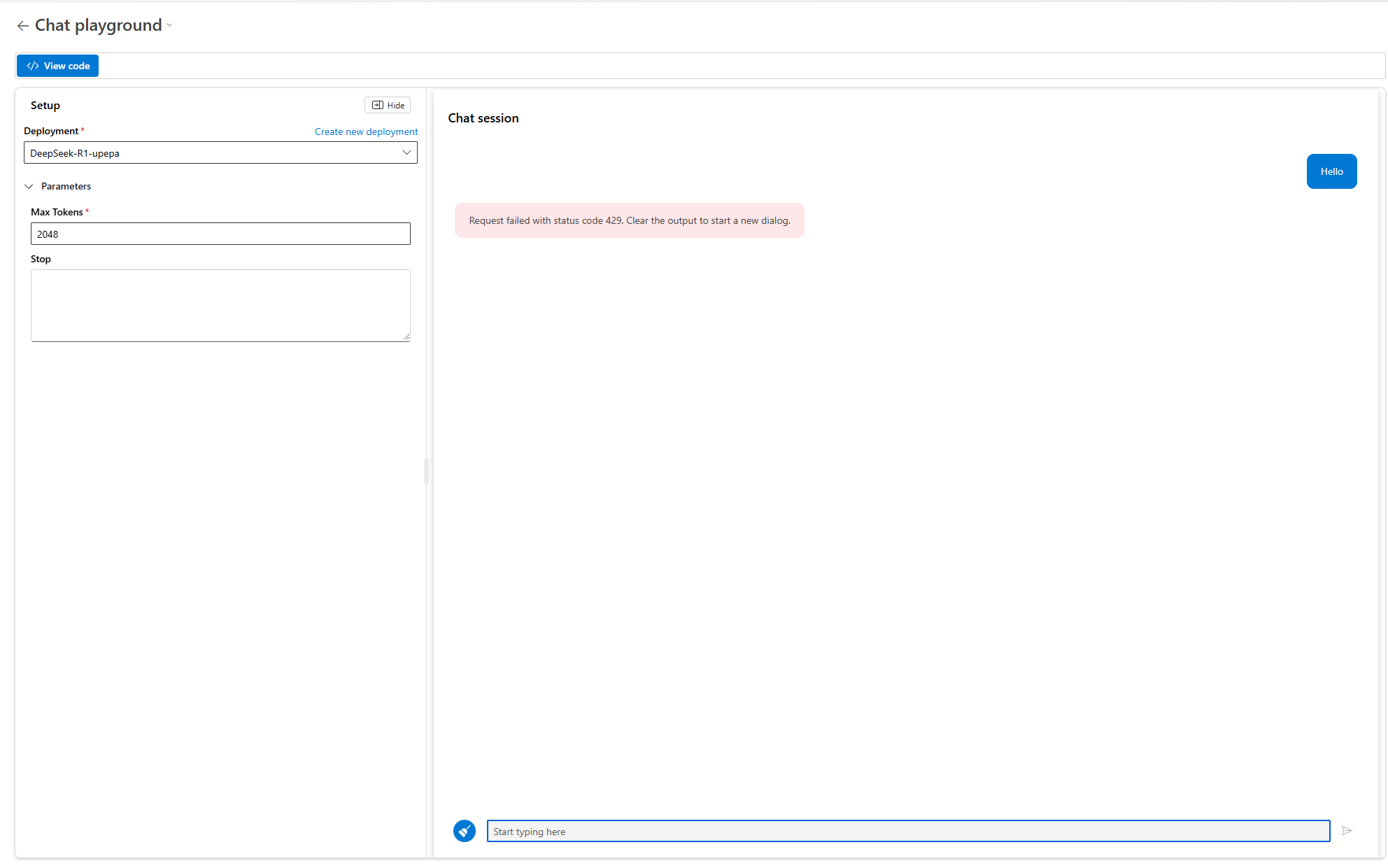
Task: Select the Hello message bubble
Action: [1331, 171]
